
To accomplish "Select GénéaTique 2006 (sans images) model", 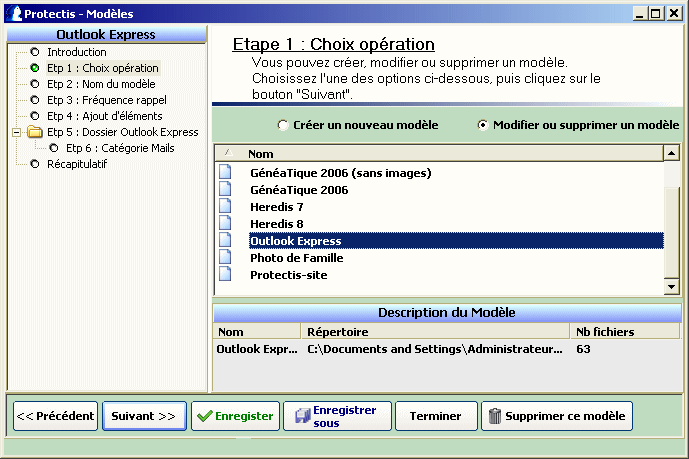I will tap(341, 173).
